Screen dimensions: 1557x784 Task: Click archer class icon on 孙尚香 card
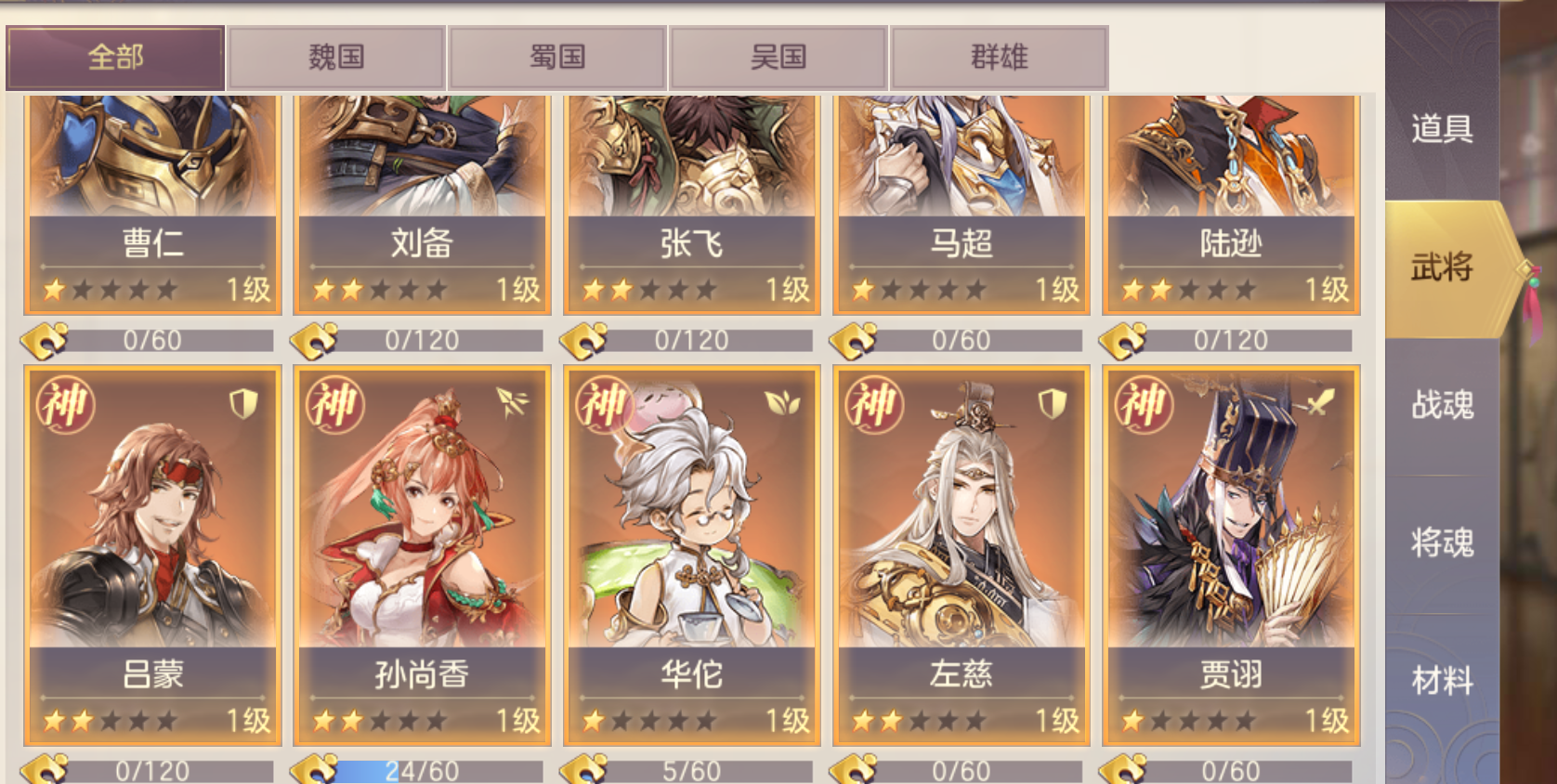512,402
